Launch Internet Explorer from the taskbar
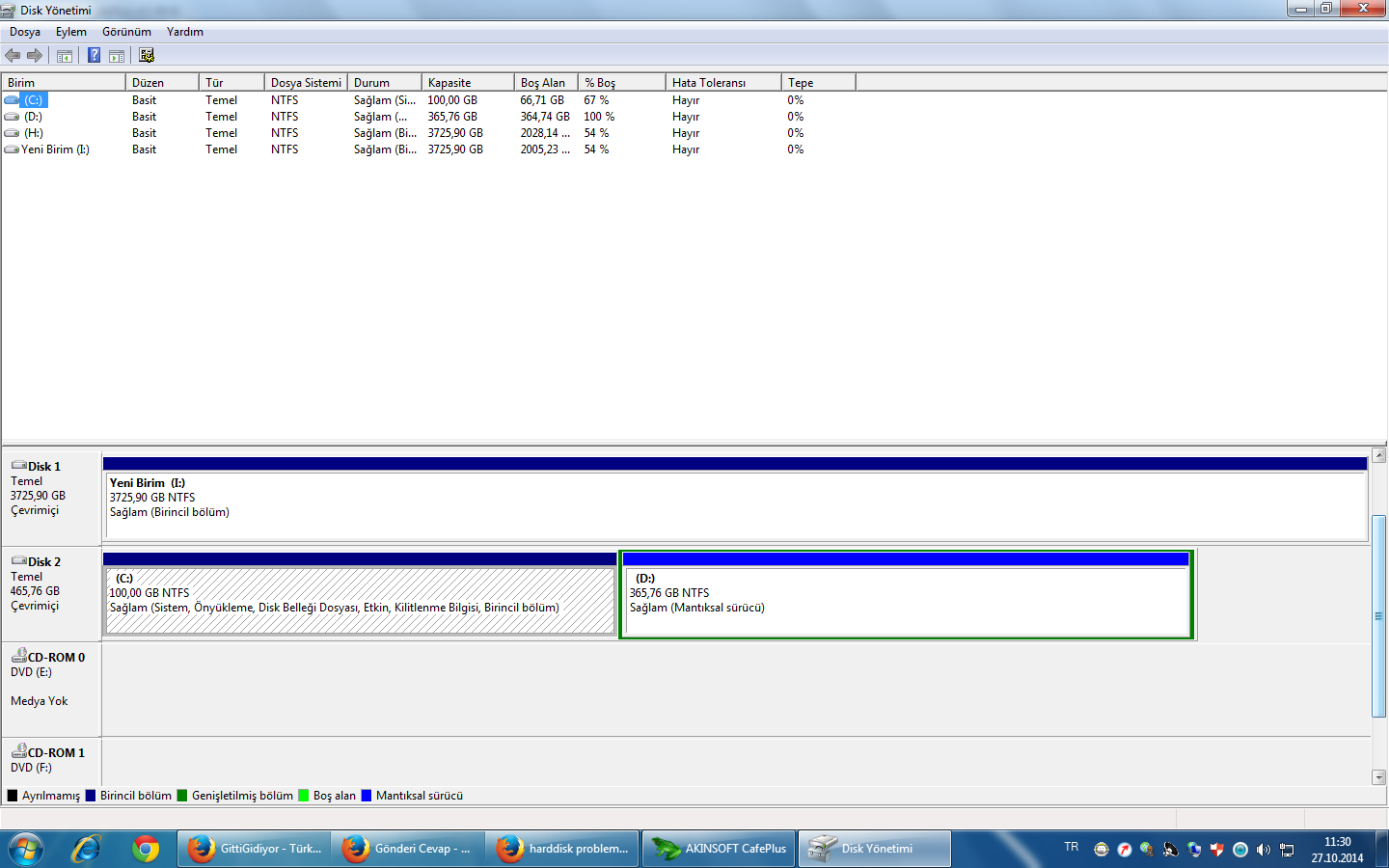This screenshot has width=1389, height=868. tap(87, 849)
